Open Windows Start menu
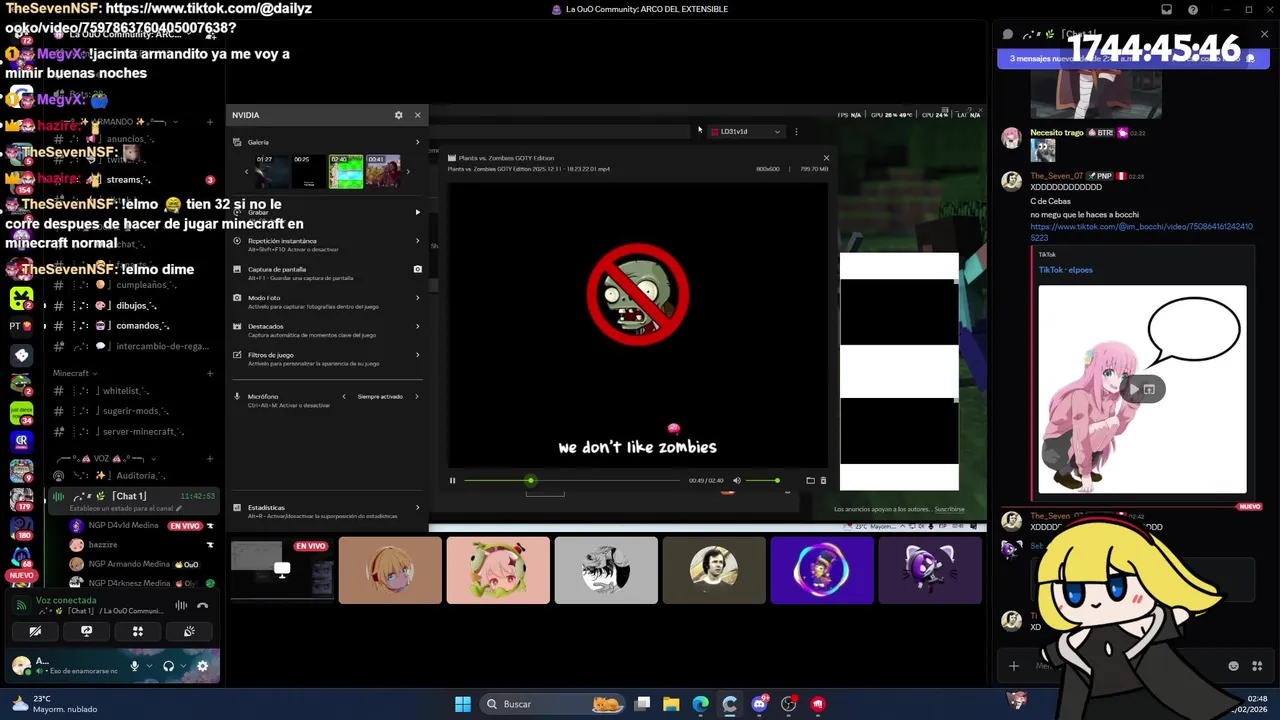The image size is (1280, 720). click(x=463, y=704)
